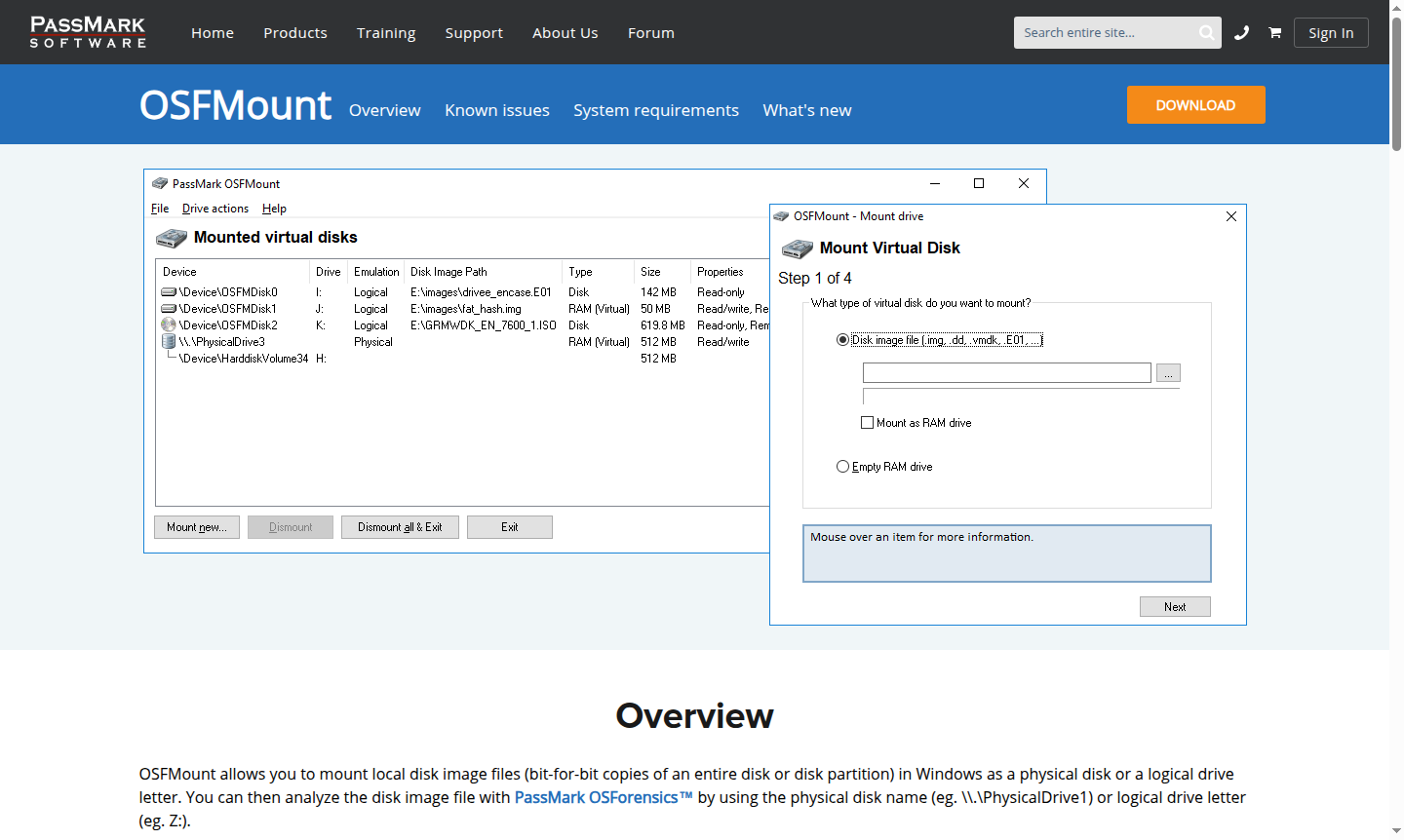This screenshot has height=840, width=1404.
Task: Click the Mount Virtual Disk dialog icon
Action: pos(797,248)
